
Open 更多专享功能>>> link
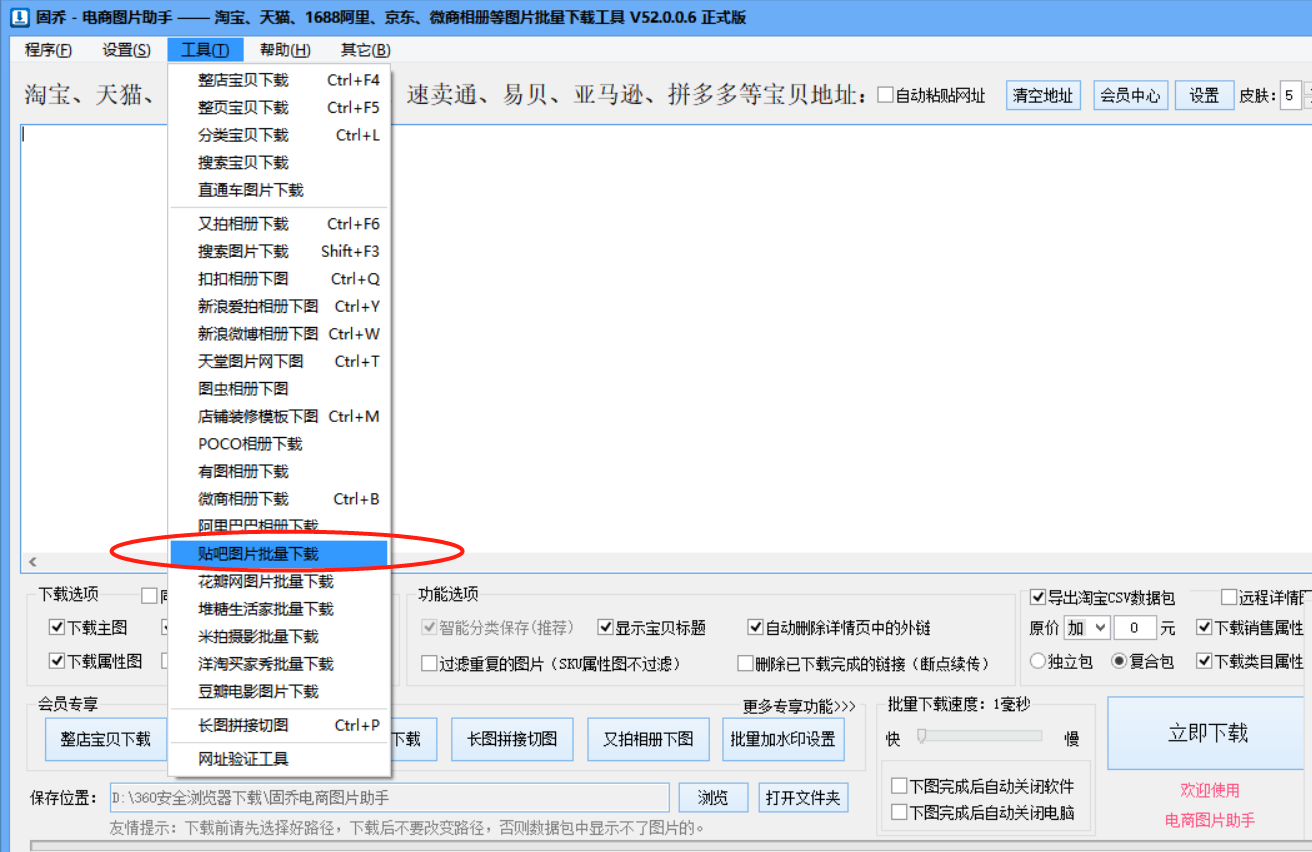point(799,707)
